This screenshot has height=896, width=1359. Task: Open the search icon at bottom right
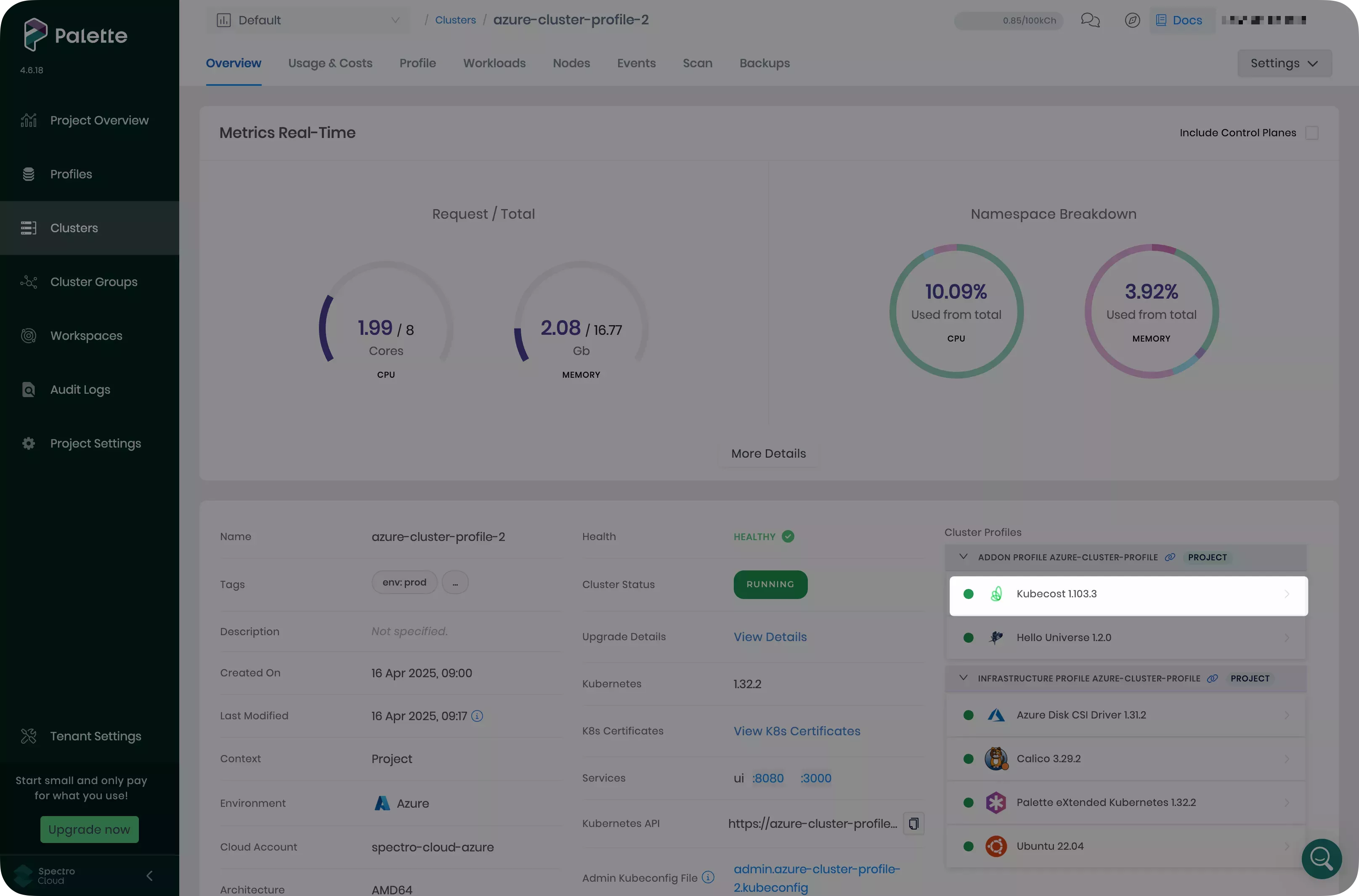click(1321, 859)
